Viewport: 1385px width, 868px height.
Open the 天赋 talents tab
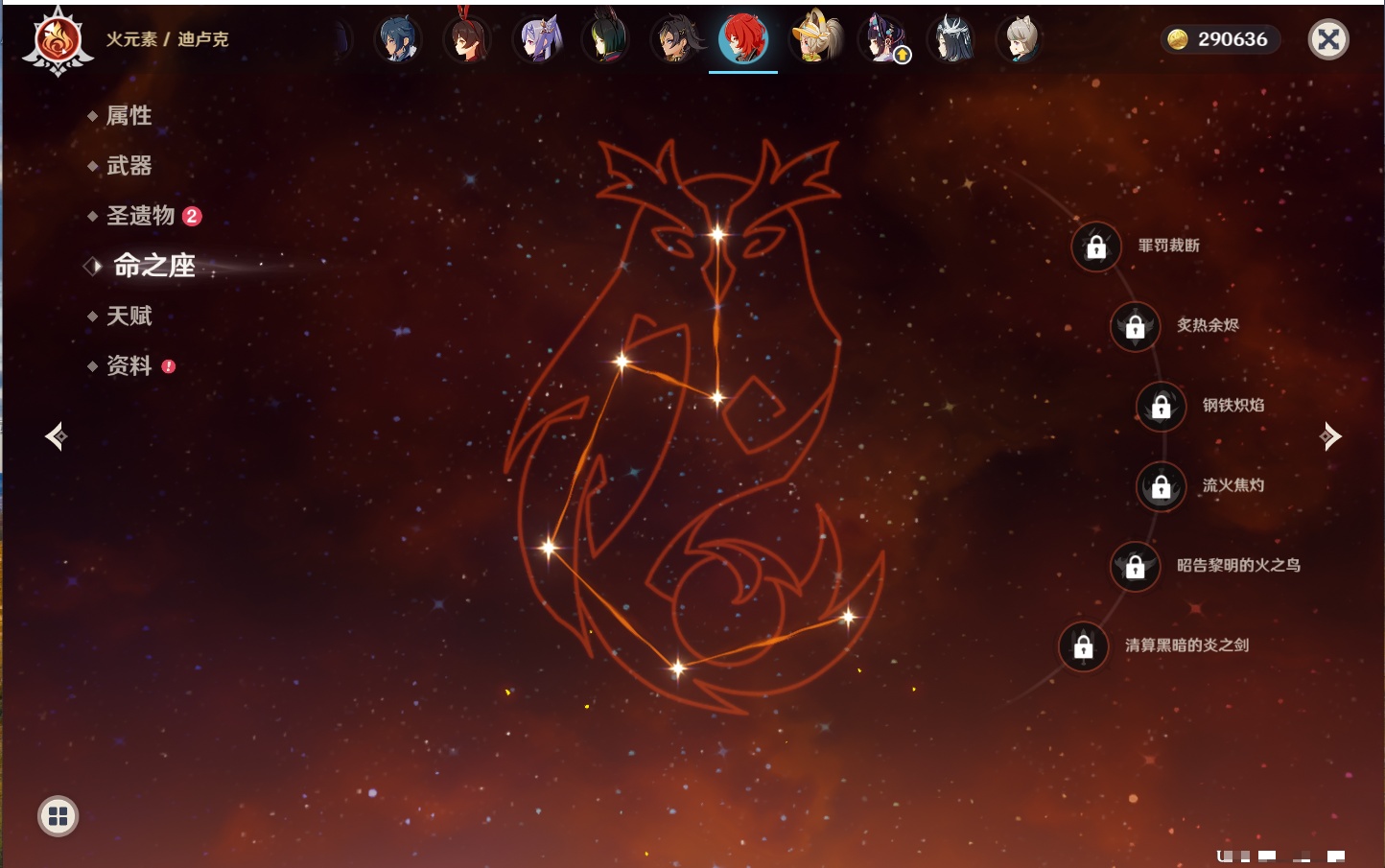[129, 316]
